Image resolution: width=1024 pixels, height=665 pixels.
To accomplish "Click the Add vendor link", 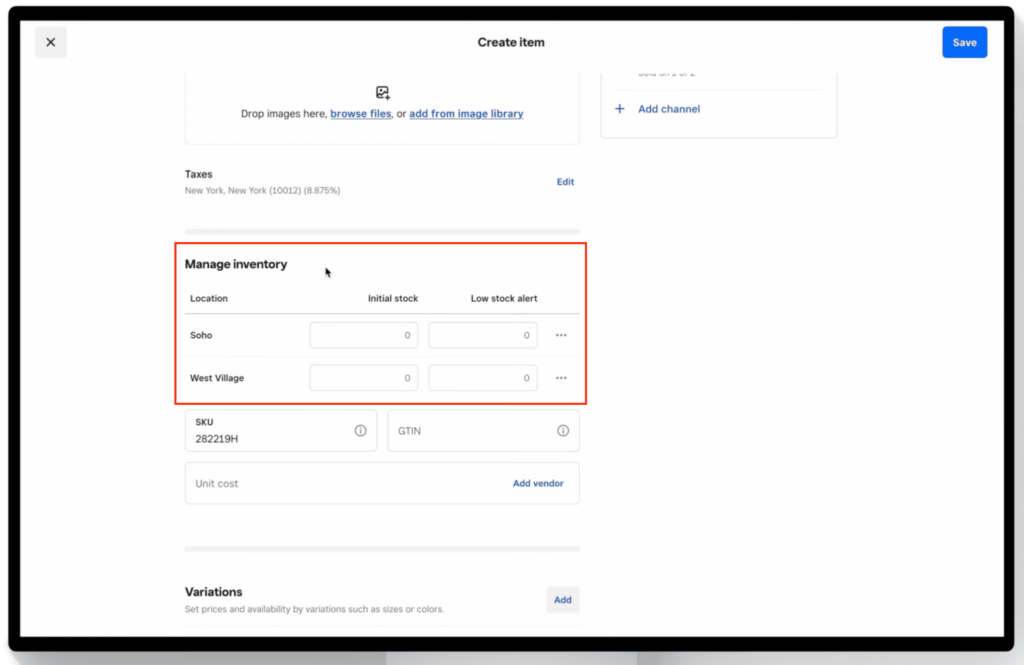I will coord(538,483).
